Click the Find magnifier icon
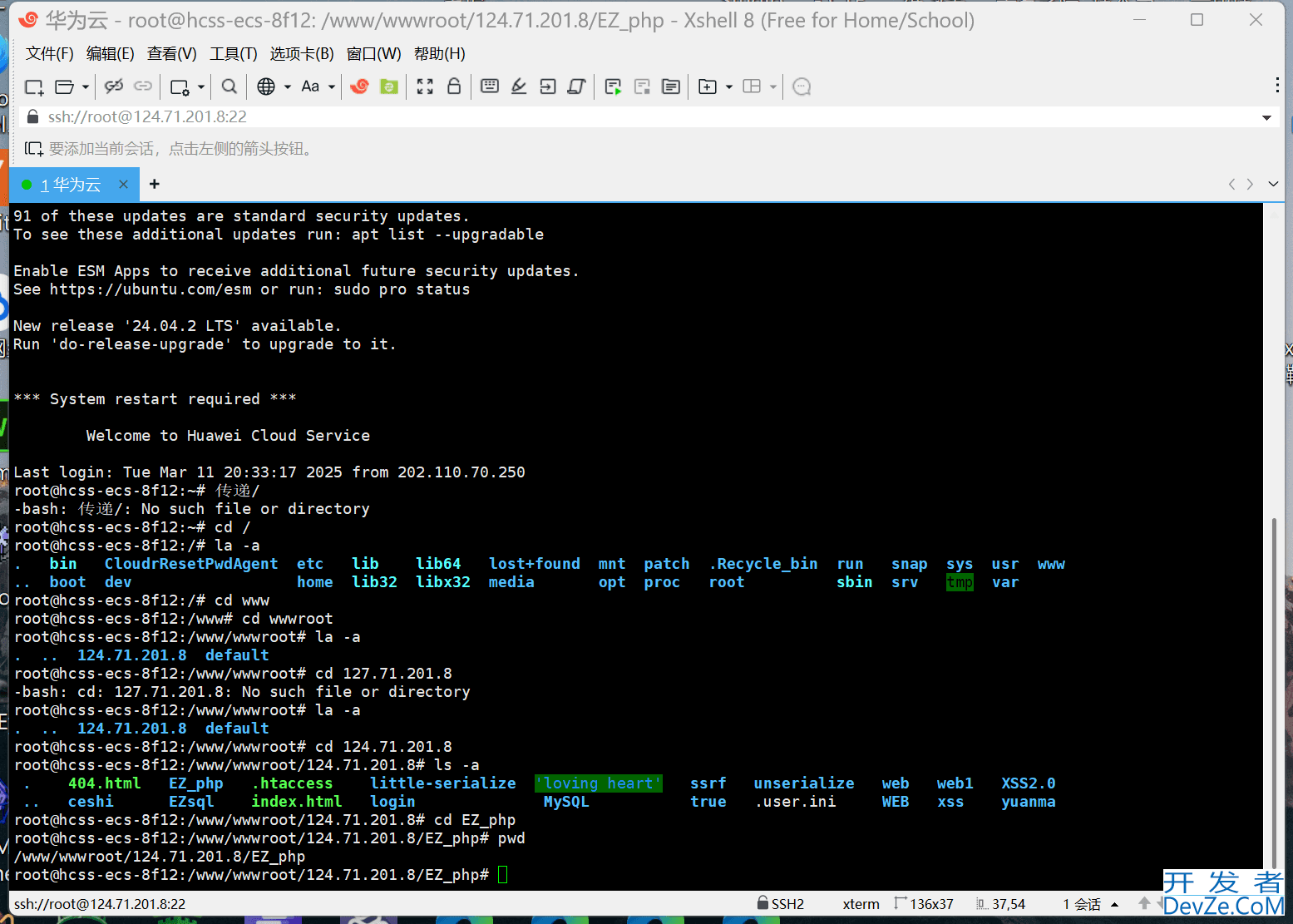The height and width of the screenshot is (924, 1293). pyautogui.click(x=229, y=86)
